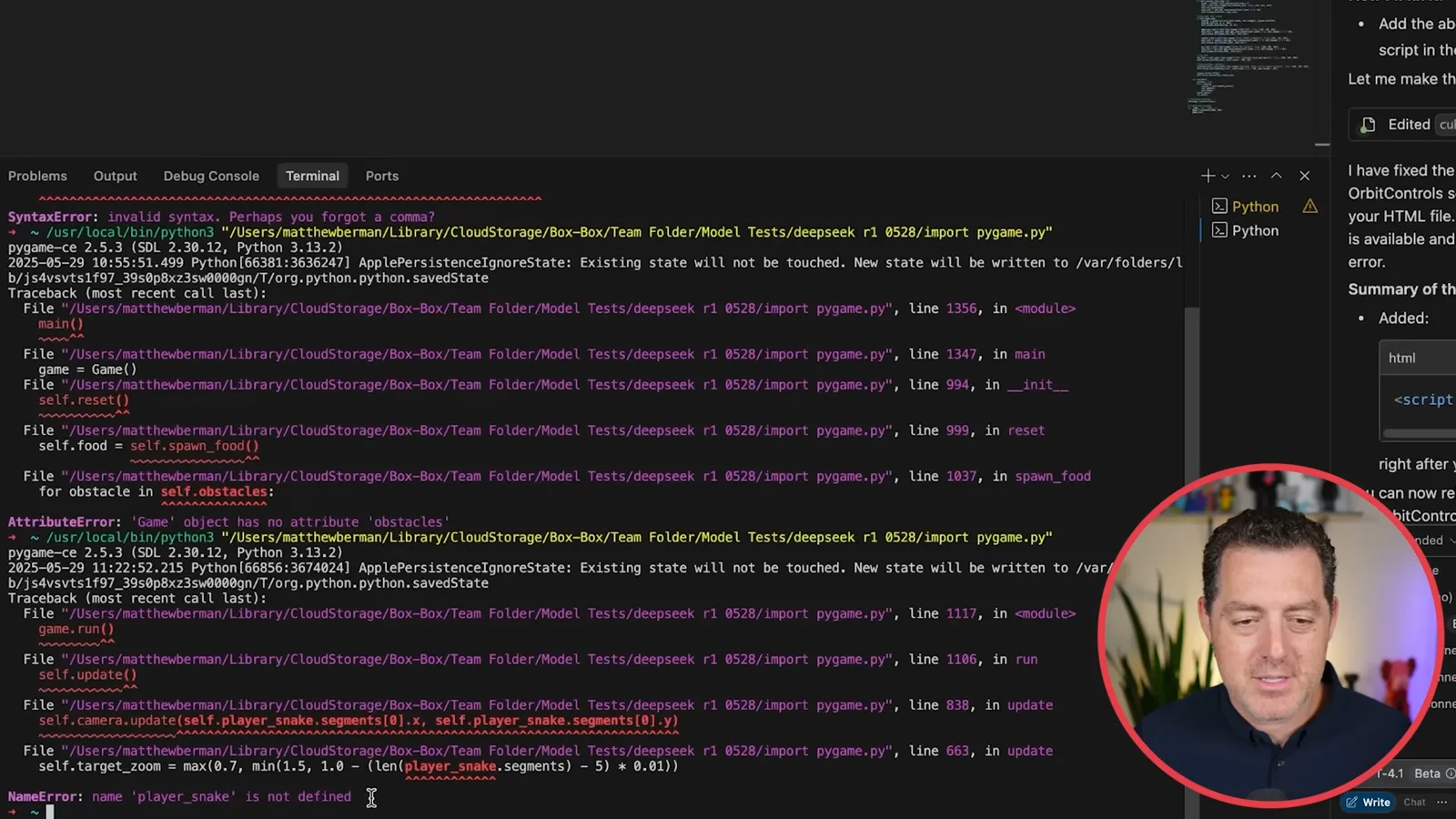Screen dimensions: 1456x819
Task: Click the Summary of the heading in chat
Action: 1401,289
